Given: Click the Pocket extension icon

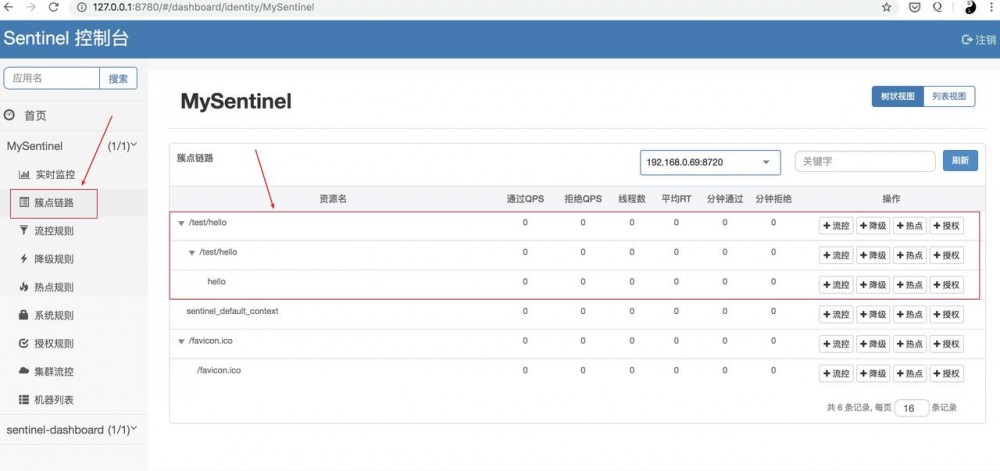Looking at the screenshot, I should [915, 7].
